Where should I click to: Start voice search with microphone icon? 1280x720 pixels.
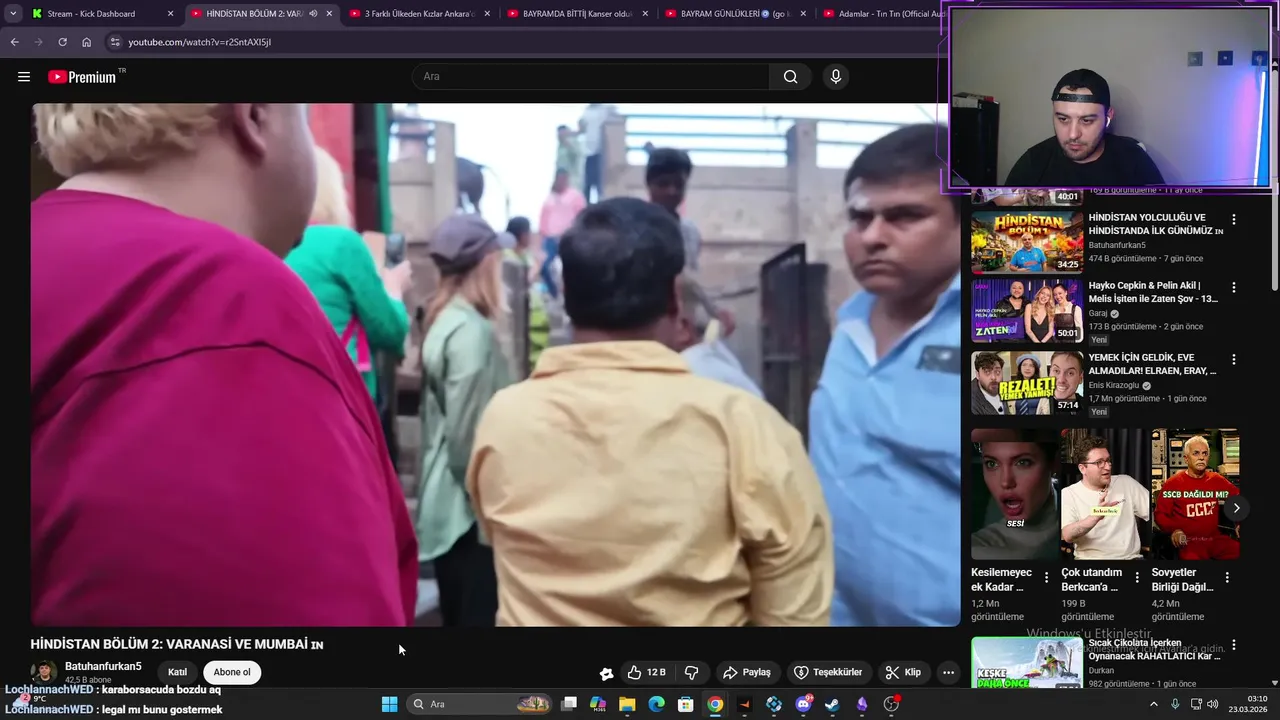(836, 77)
